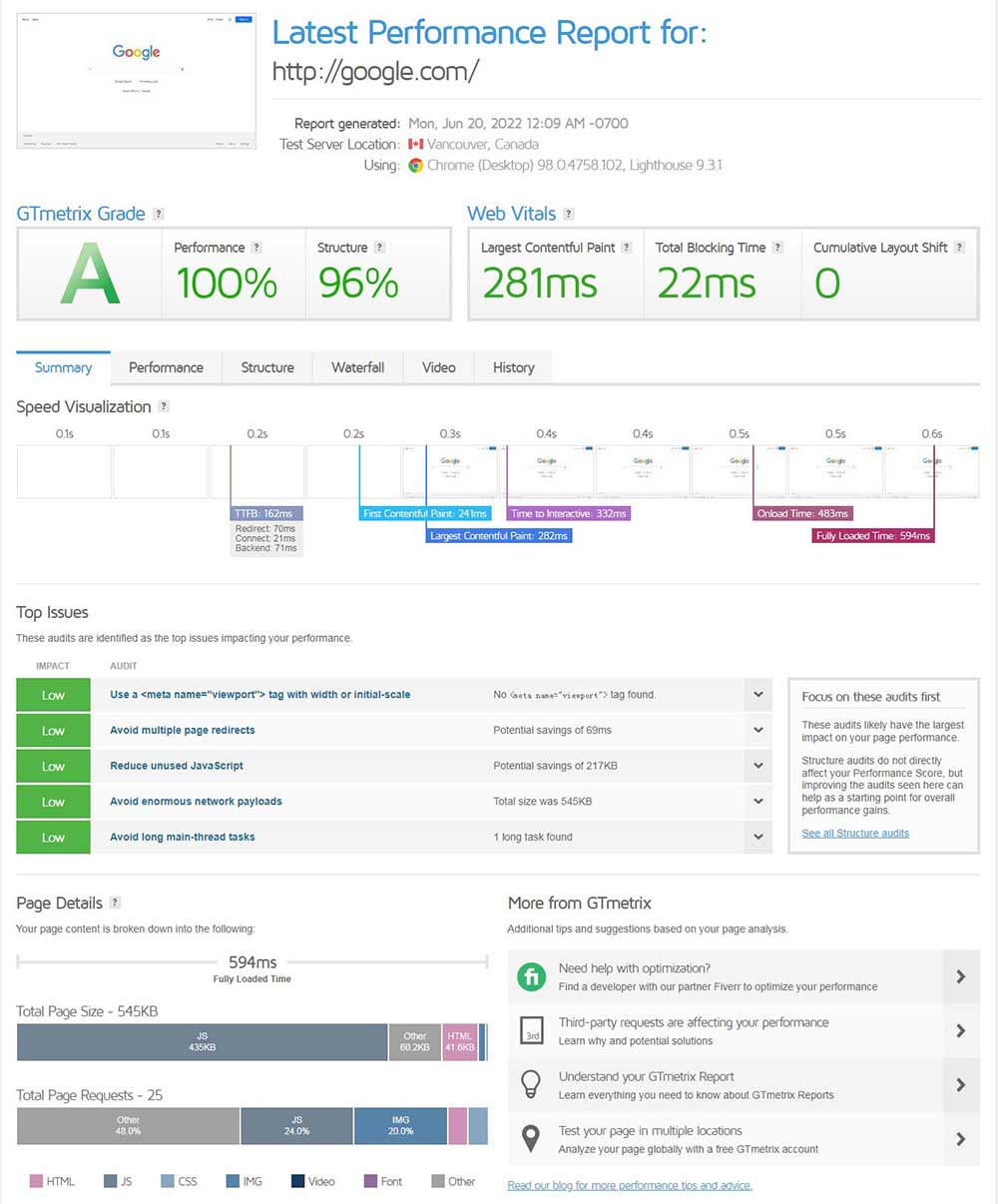998x1204 pixels.
Task: Click the JS 435KB page size bar
Action: click(x=203, y=1042)
